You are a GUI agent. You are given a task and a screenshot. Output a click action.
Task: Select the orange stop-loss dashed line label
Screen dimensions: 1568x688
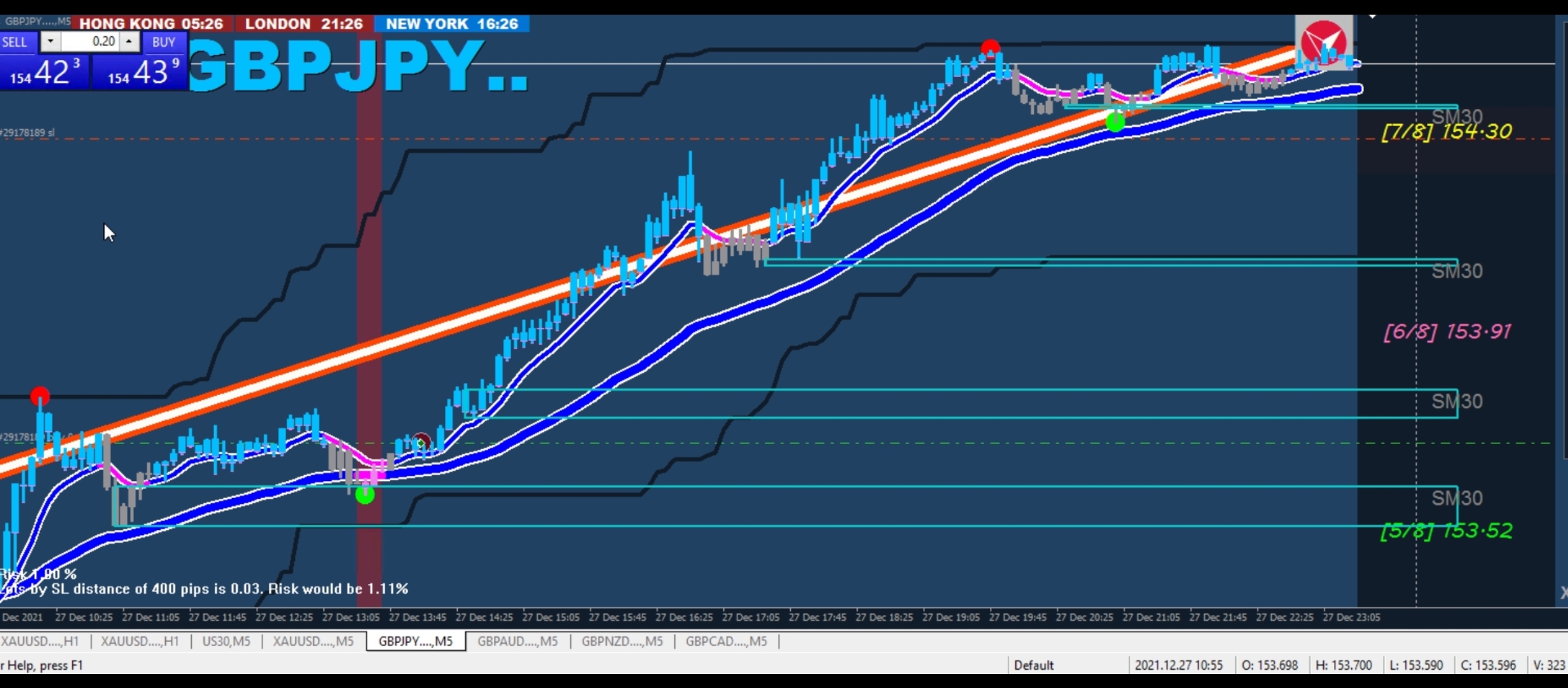[x=27, y=133]
